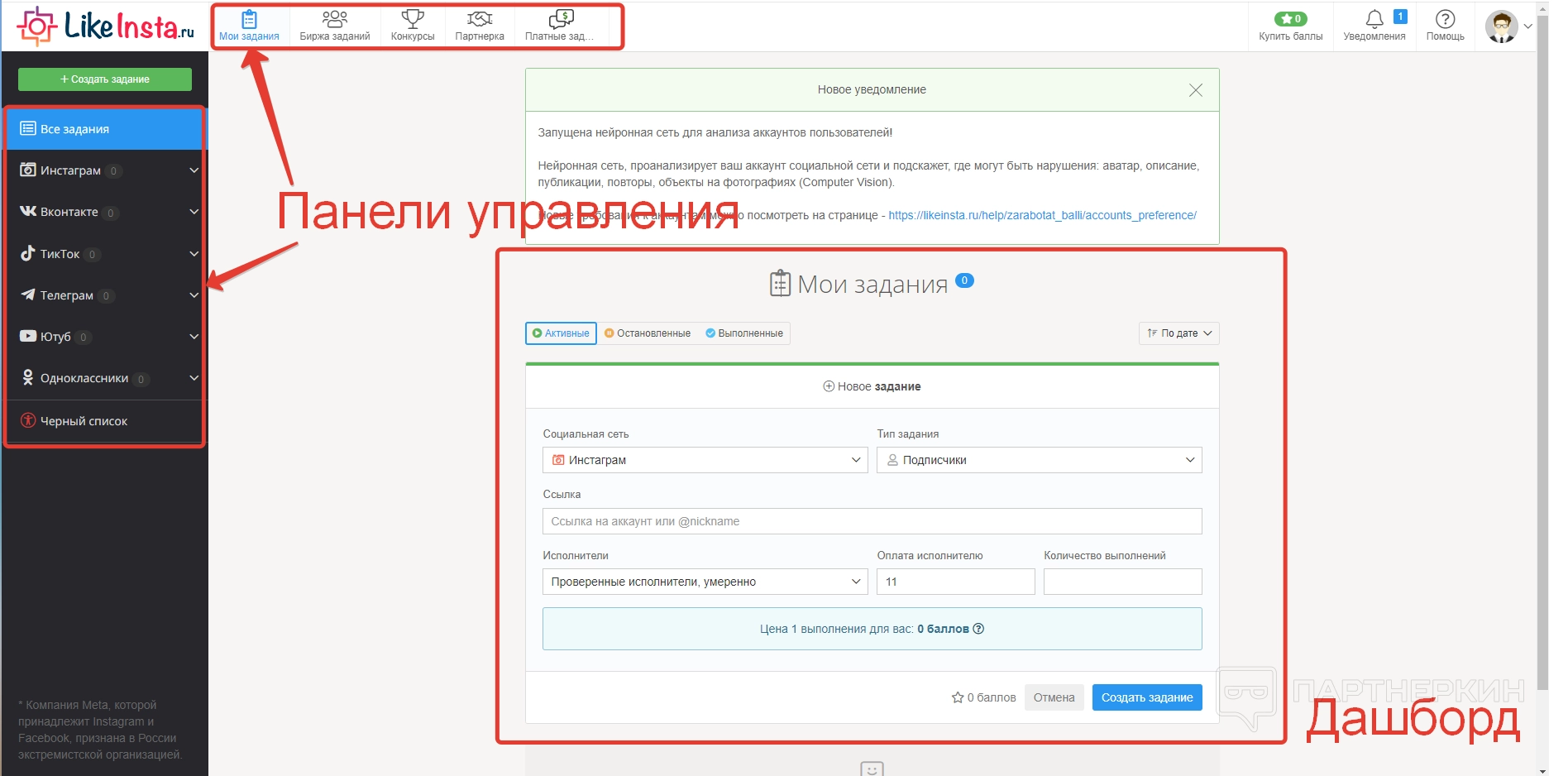Expand the Инстаграм sidebar section

(x=194, y=170)
